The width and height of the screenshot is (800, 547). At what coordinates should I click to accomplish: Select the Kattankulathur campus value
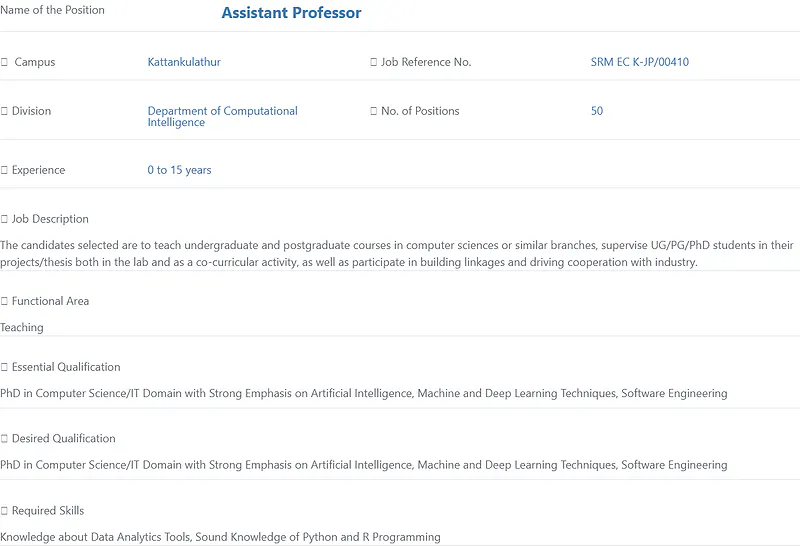coord(184,62)
